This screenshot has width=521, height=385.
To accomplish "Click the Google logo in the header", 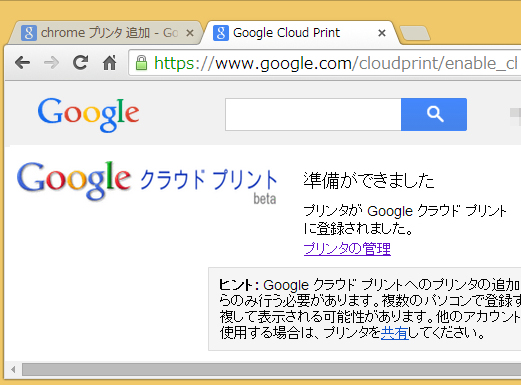I will 88,115.
